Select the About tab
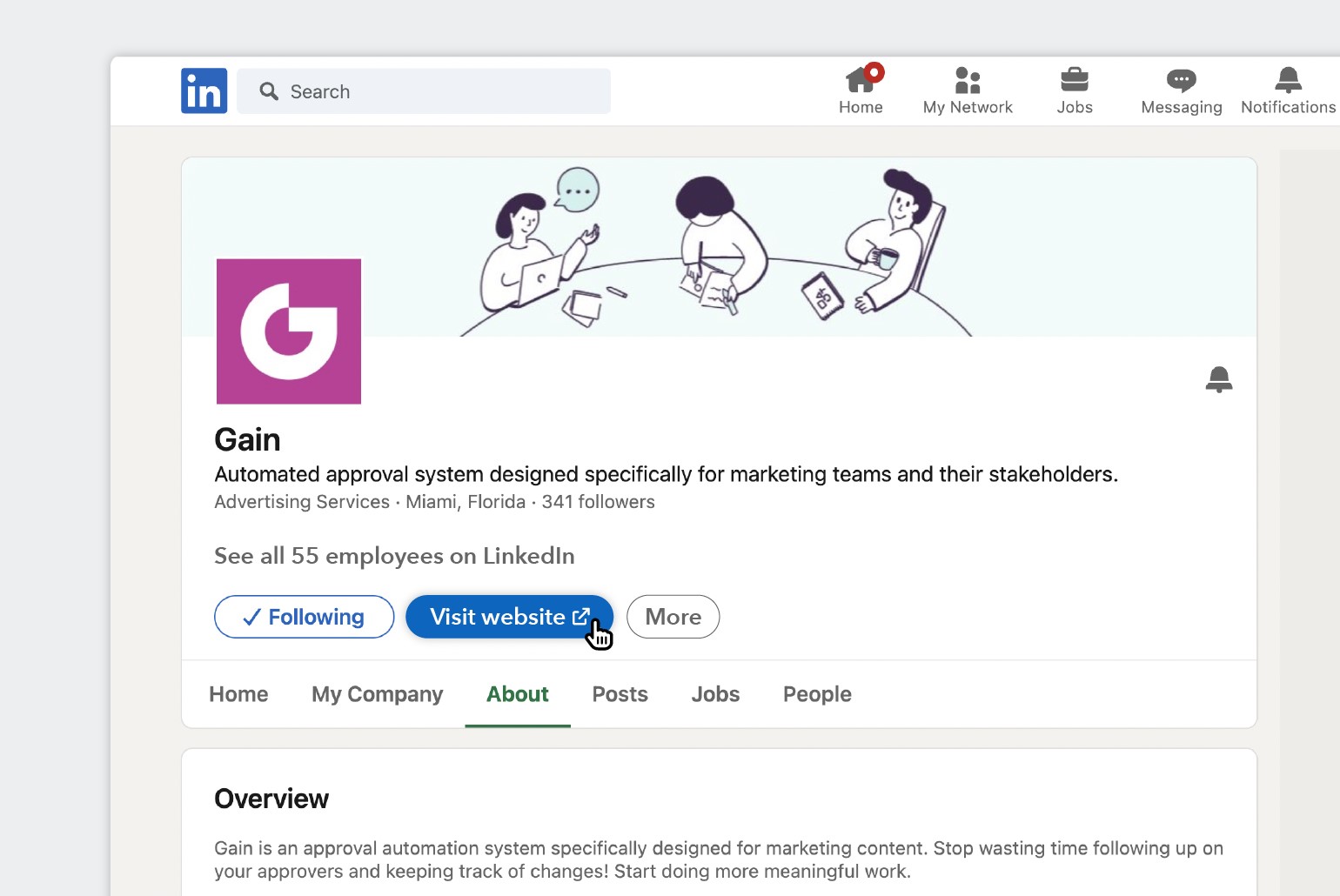Image resolution: width=1340 pixels, height=896 pixels. (x=517, y=694)
